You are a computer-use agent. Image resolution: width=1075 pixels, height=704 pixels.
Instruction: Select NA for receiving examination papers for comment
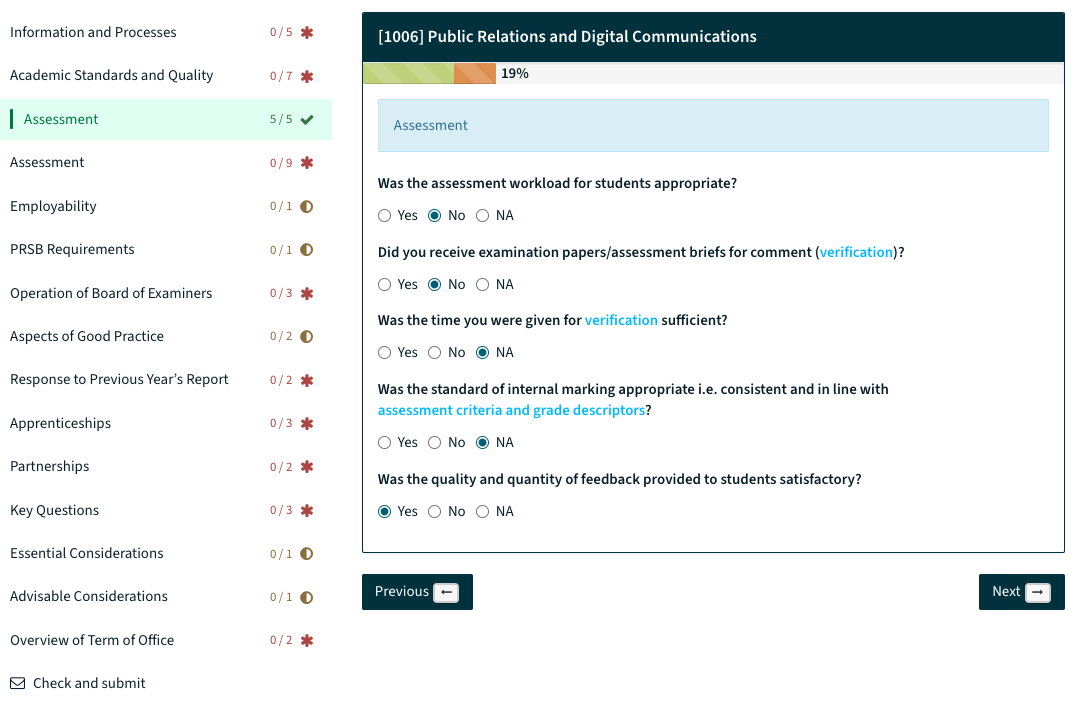point(483,284)
